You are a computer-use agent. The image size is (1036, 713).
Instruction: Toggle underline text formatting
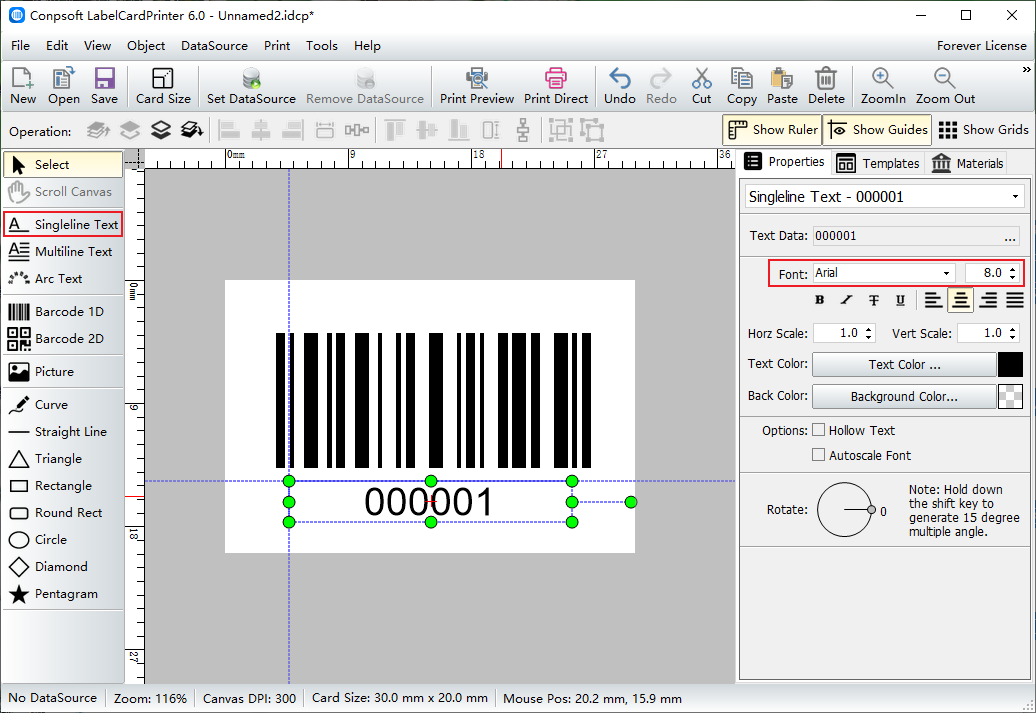(x=900, y=300)
